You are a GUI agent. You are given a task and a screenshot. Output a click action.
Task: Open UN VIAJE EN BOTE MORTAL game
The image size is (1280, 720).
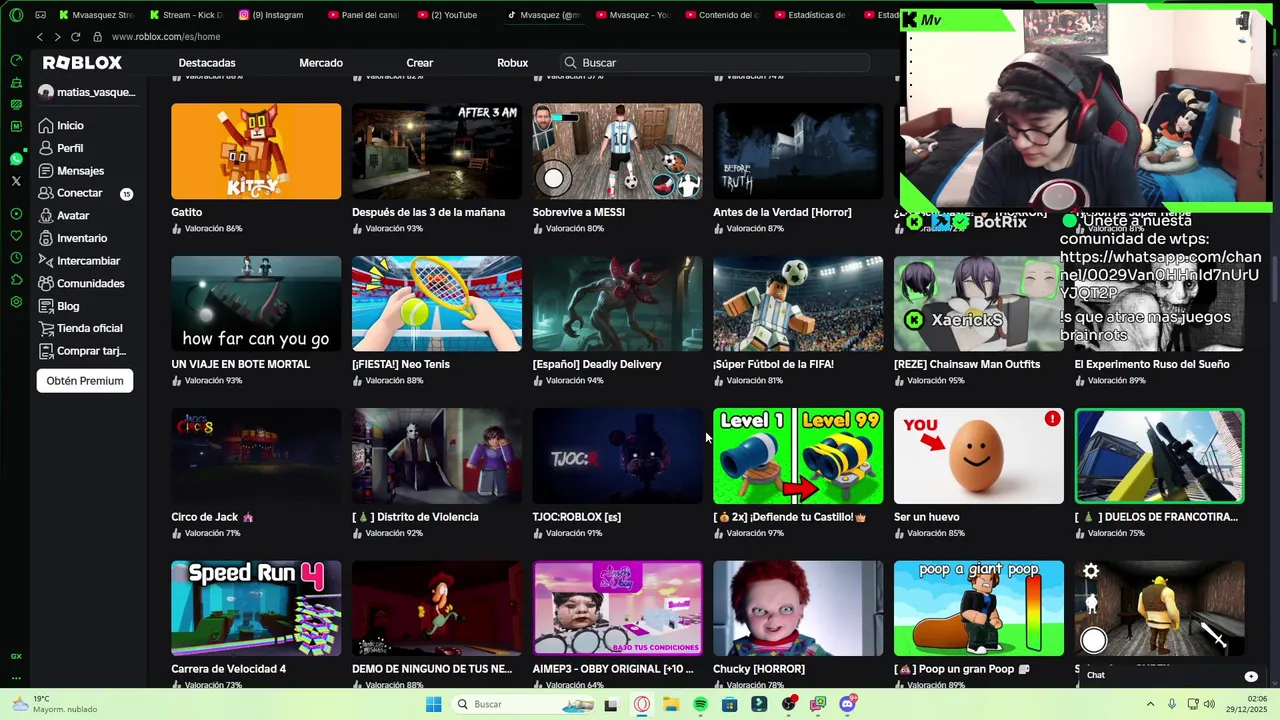pyautogui.click(x=256, y=303)
